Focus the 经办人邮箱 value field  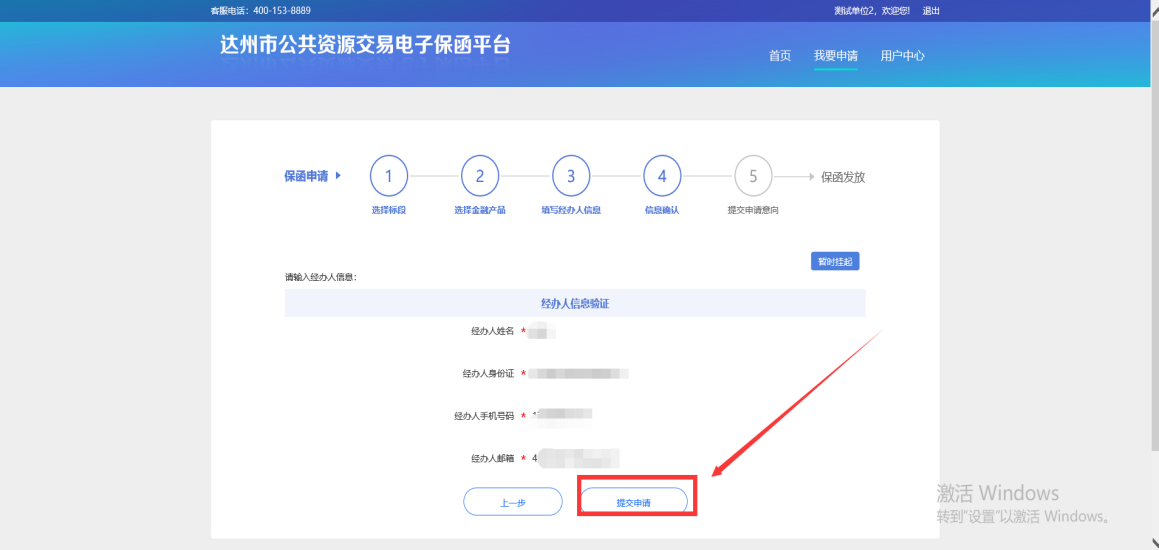pyautogui.click(x=577, y=458)
